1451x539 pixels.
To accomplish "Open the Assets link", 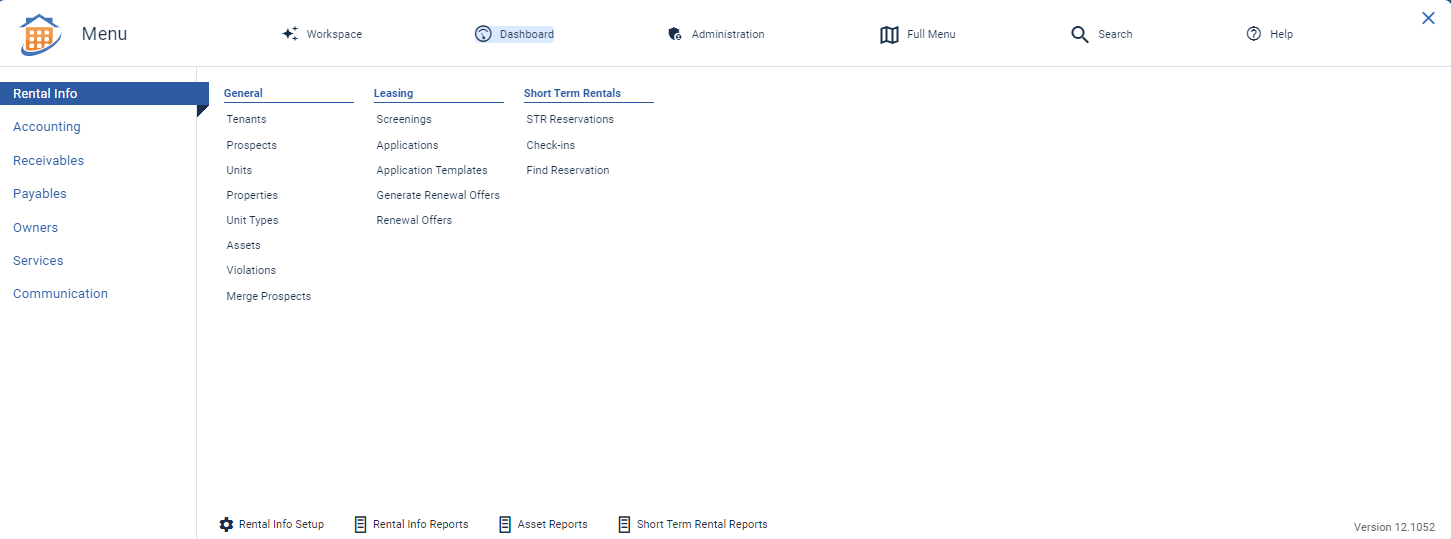I will [243, 245].
